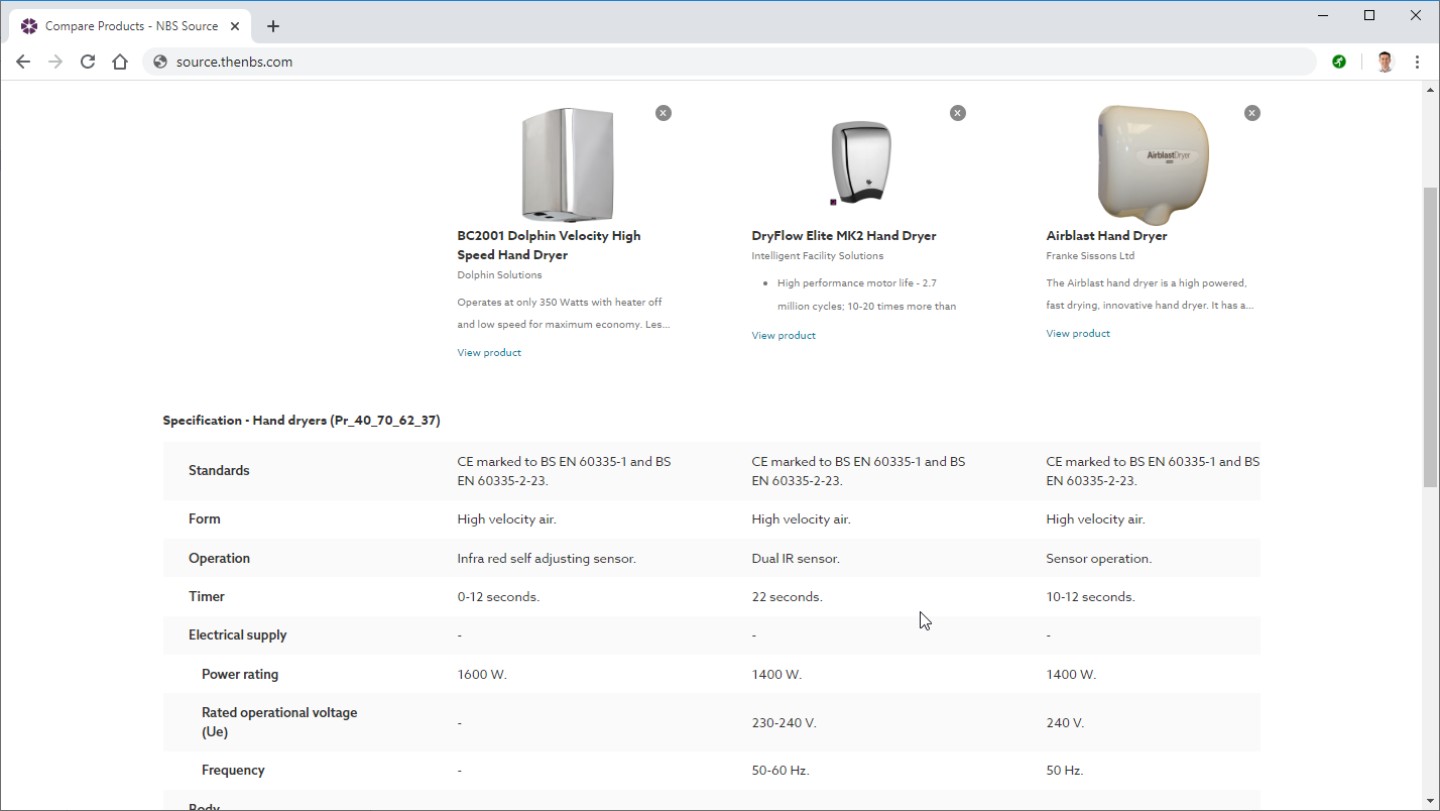Open Chrome three-dot menu
Image resolution: width=1440 pixels, height=811 pixels.
point(1417,62)
